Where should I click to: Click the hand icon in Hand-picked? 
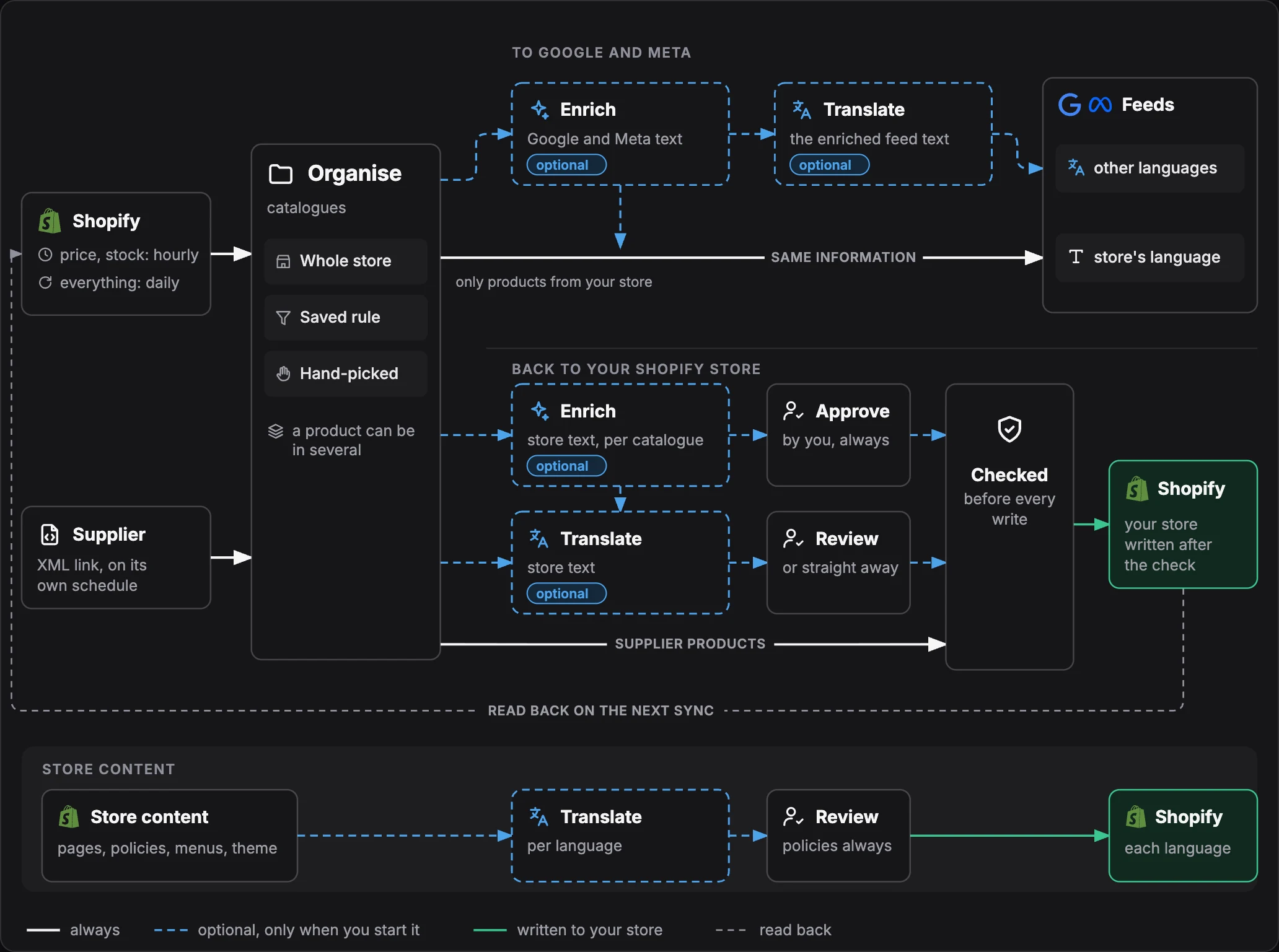point(283,374)
